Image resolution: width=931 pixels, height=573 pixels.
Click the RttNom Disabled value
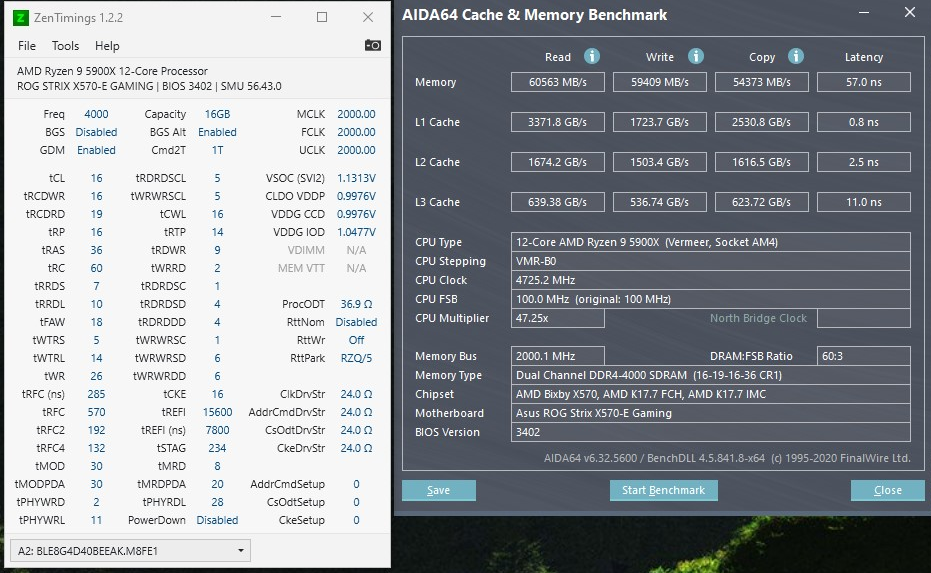[x=356, y=321]
